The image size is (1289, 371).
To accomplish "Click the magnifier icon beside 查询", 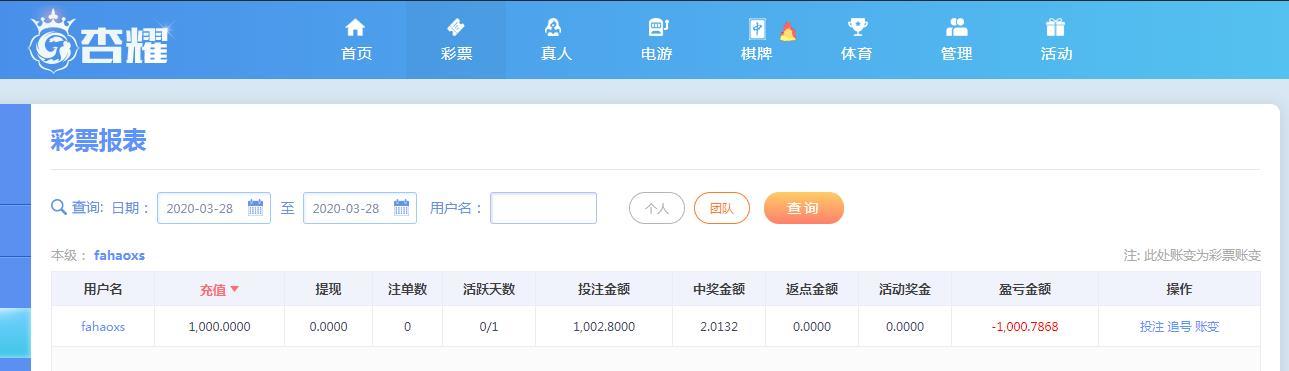I will (59, 207).
